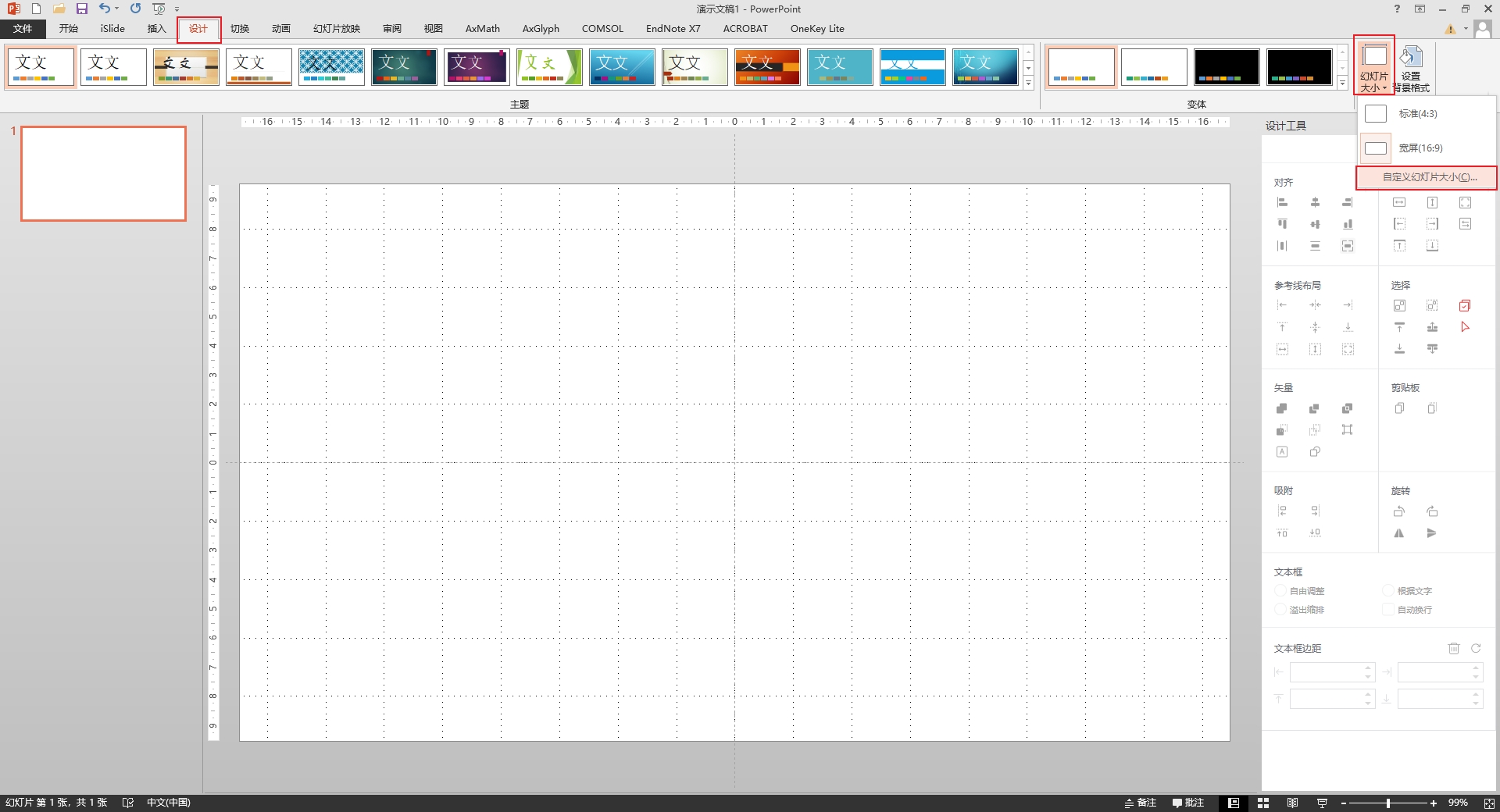This screenshot has width=1500, height=812.
Task: Choose 自定义幻灯片大小 menu item
Action: click(x=1427, y=177)
